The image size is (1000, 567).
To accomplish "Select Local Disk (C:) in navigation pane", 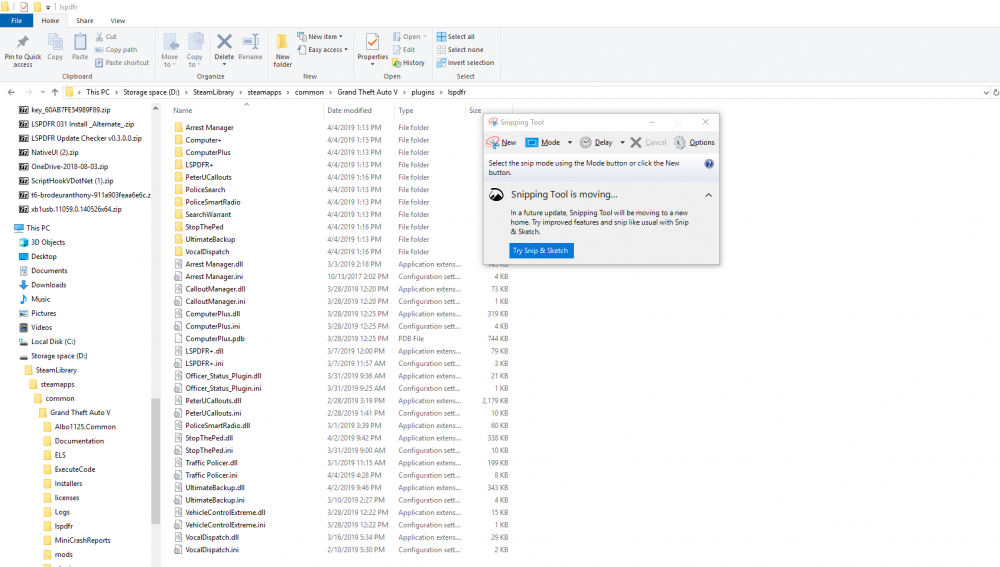I will click(53, 342).
